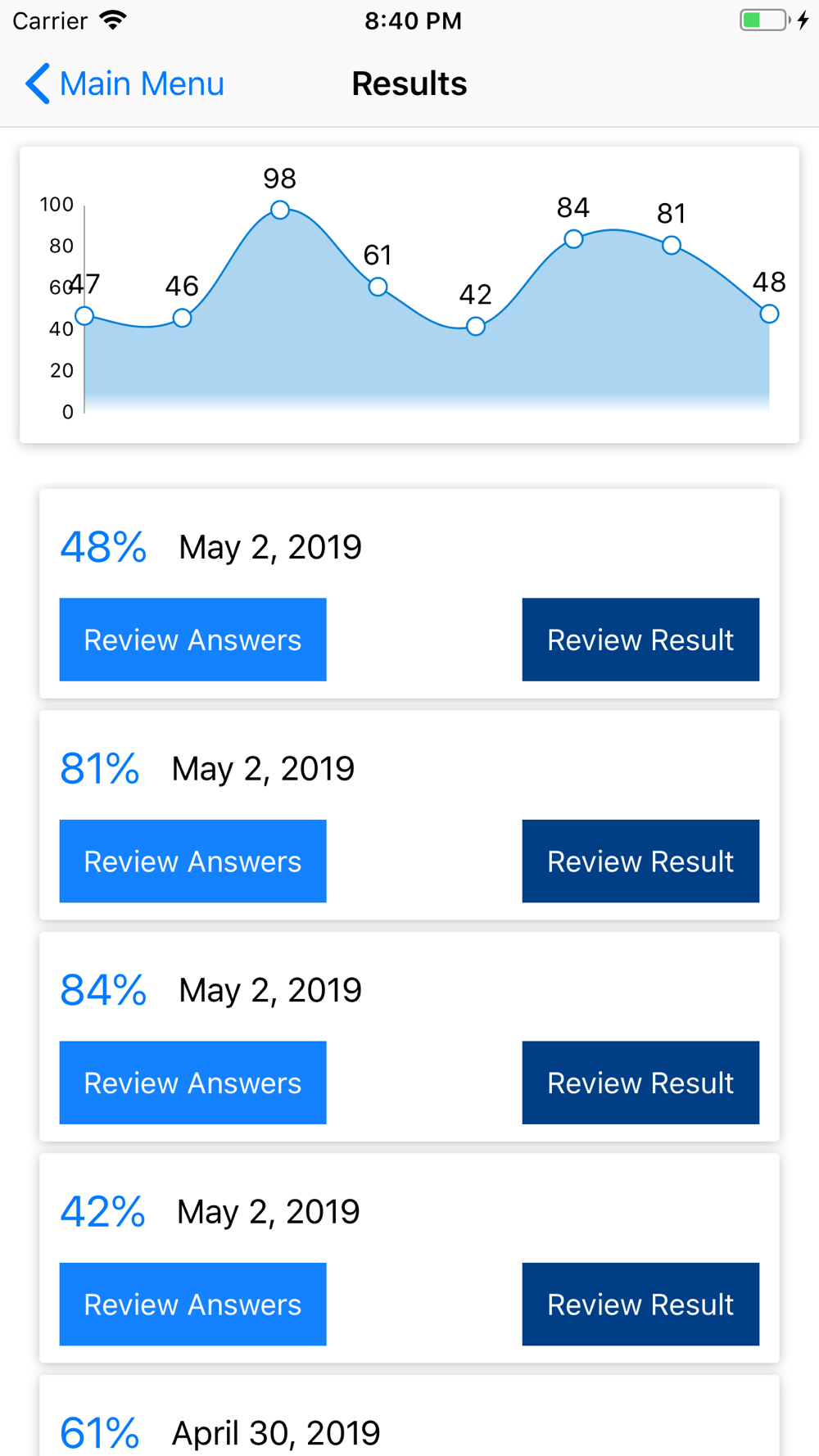
Task: Review Answers for the 84% result
Action: [x=193, y=1083]
